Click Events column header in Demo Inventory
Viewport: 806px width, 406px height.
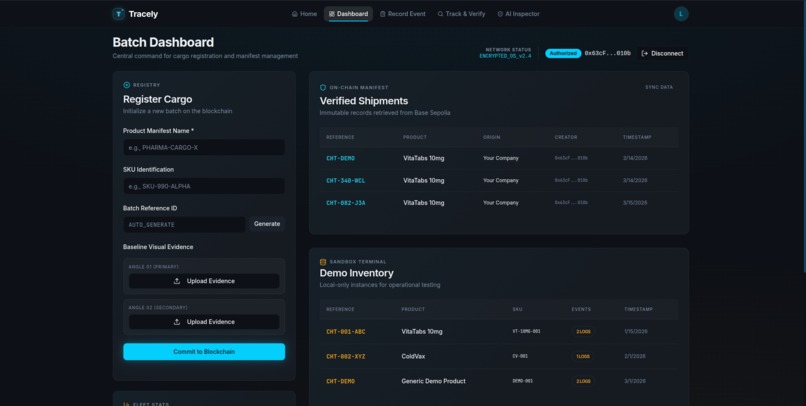coord(581,309)
